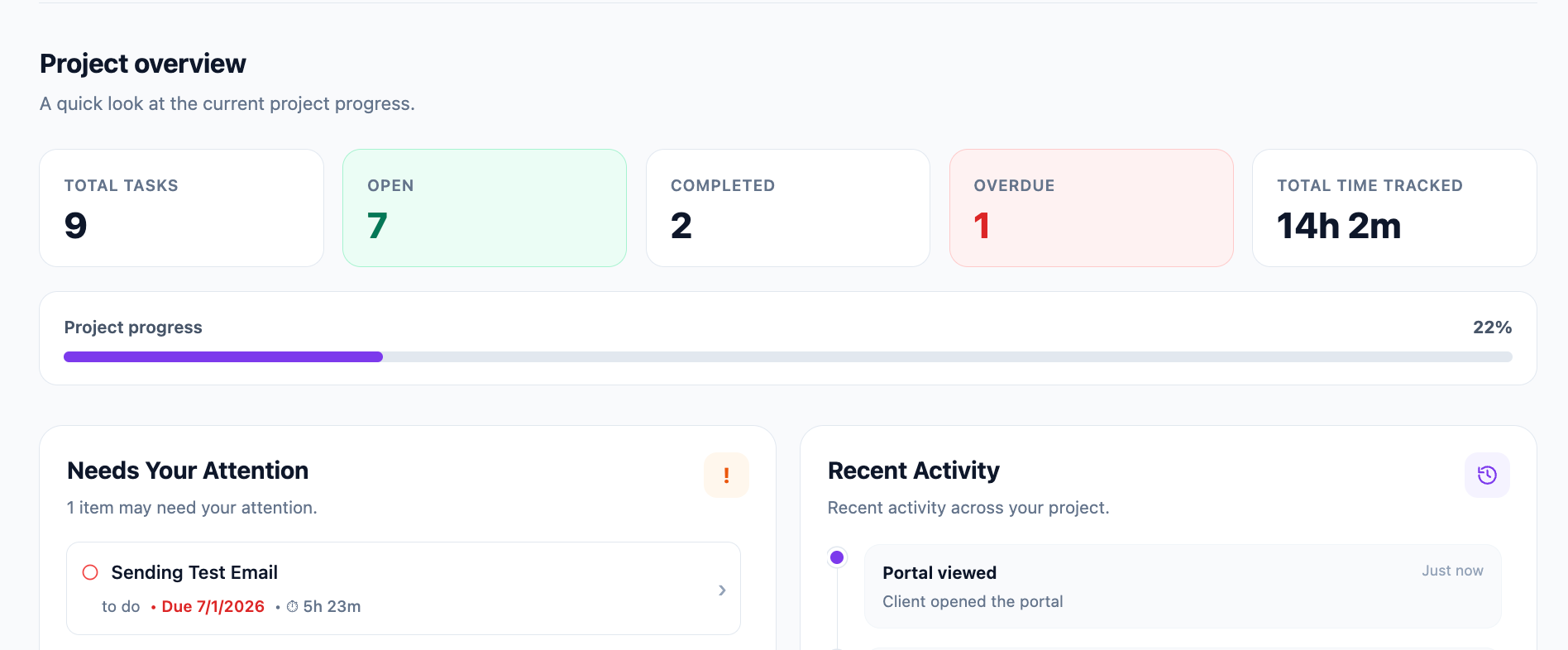
Task: Click the 'Just now' timestamp
Action: pos(1452,571)
